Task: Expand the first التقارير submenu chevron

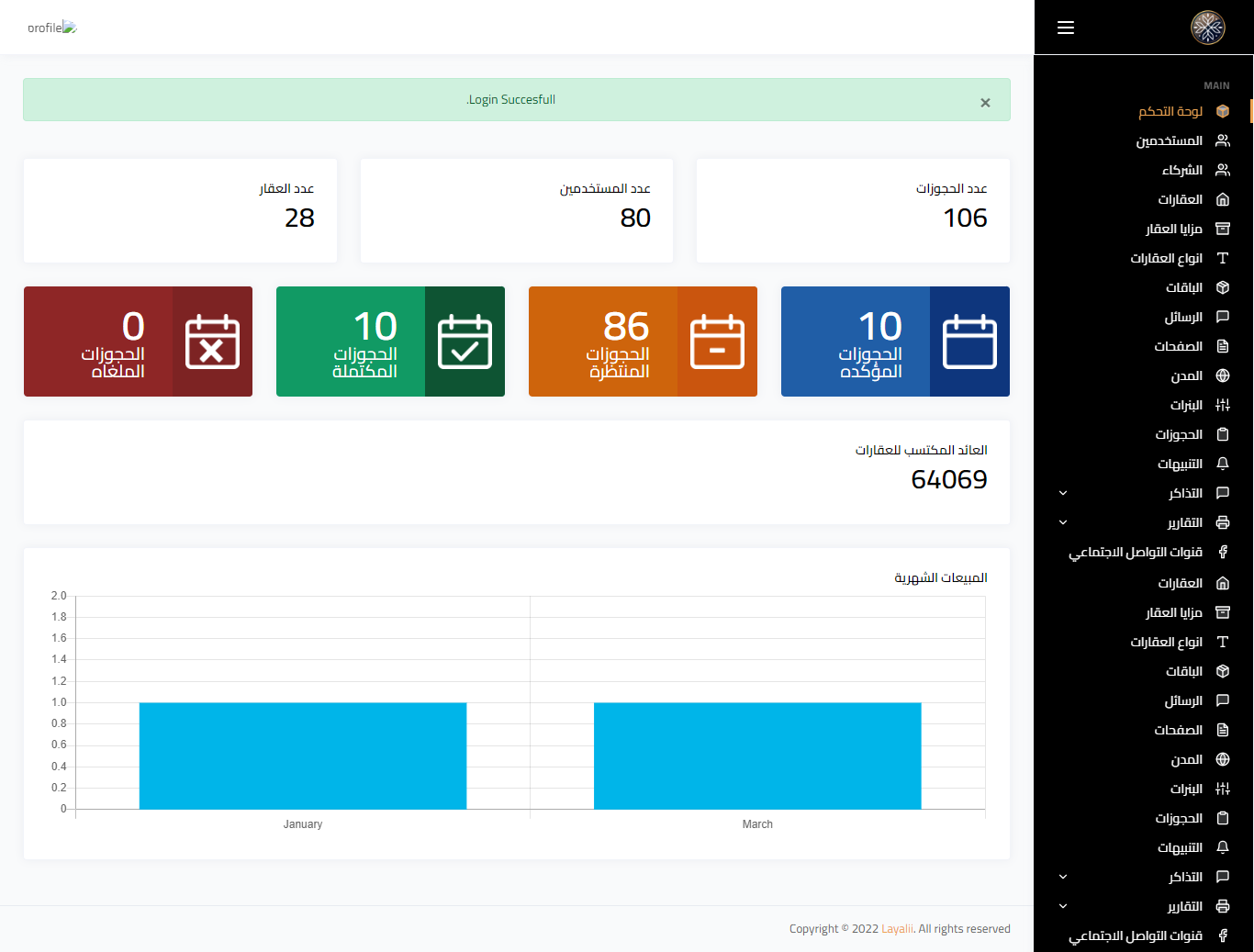Action: point(1063,522)
